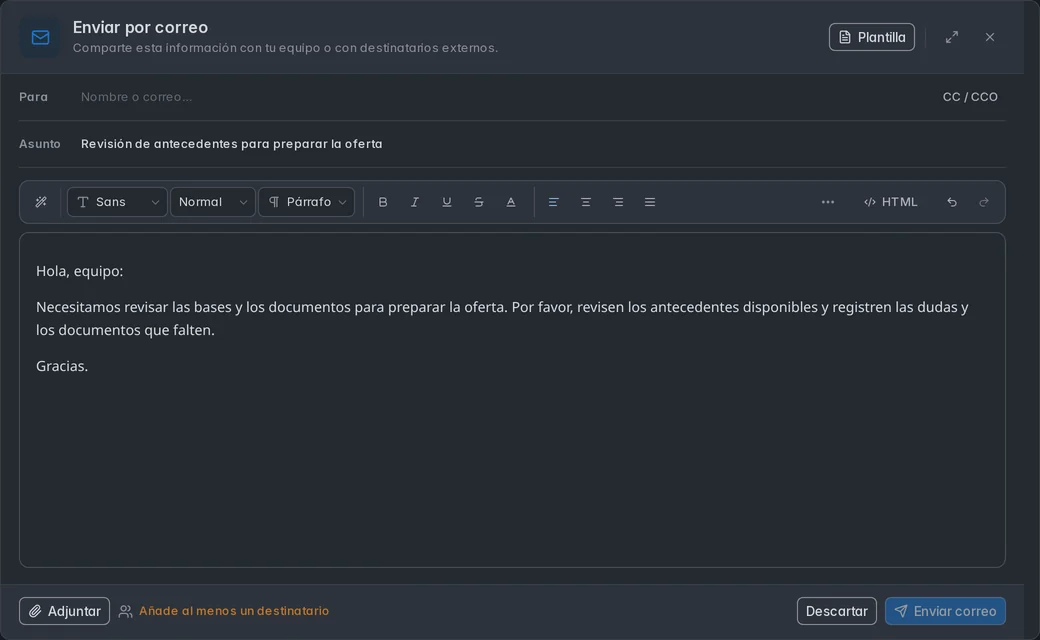Image resolution: width=1040 pixels, height=640 pixels.
Task: Click the Asunto subject field
Action: pos(543,144)
